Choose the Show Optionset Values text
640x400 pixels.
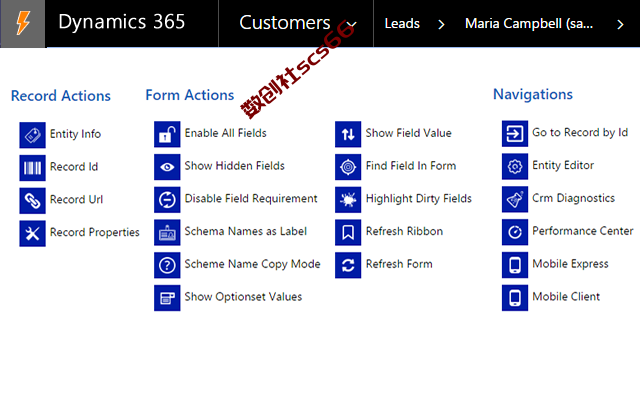(x=243, y=297)
